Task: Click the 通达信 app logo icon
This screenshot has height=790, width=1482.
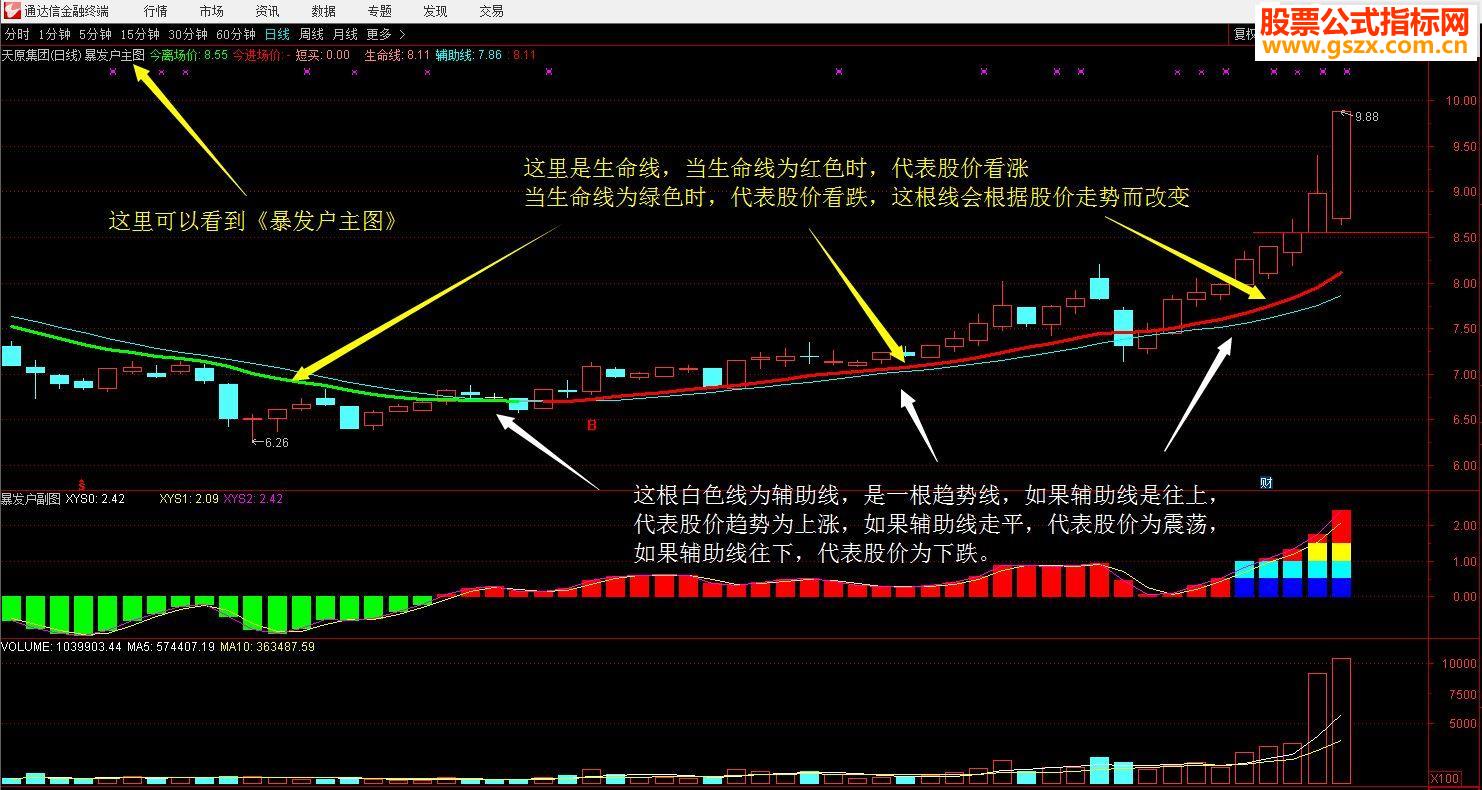Action: (x=10, y=11)
